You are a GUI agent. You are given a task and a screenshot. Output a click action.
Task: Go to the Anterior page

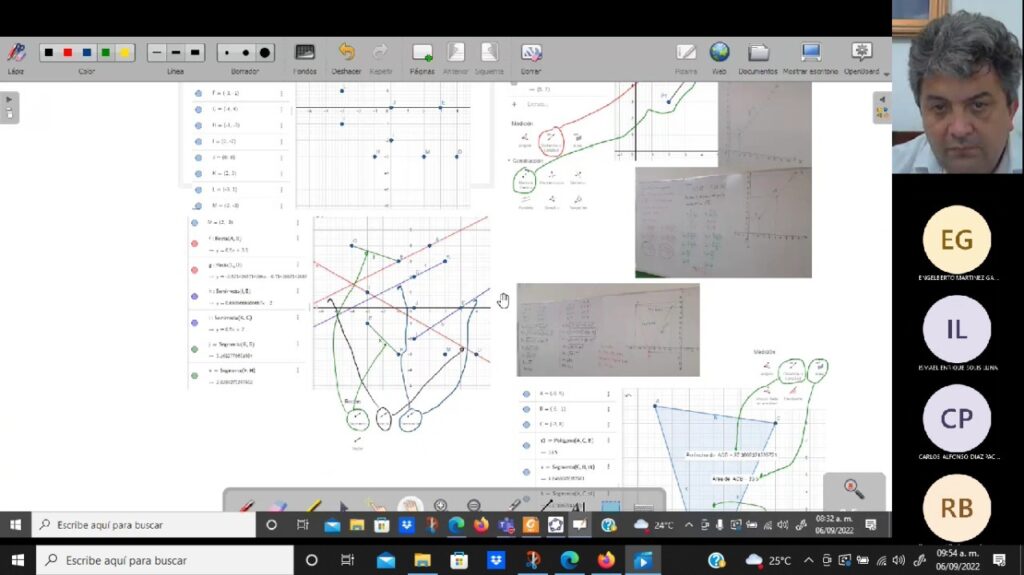[455, 58]
